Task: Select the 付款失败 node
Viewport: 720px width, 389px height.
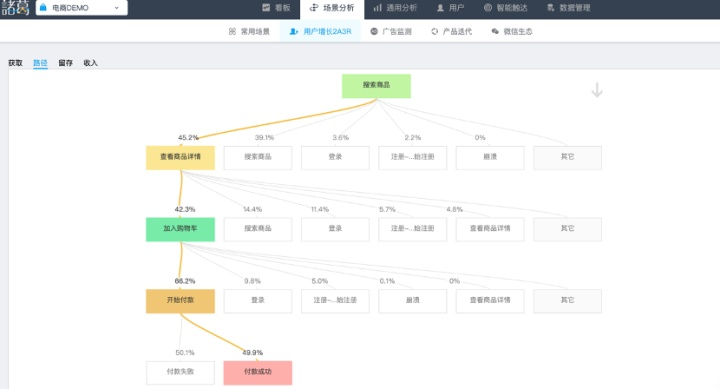Action: tap(180, 373)
